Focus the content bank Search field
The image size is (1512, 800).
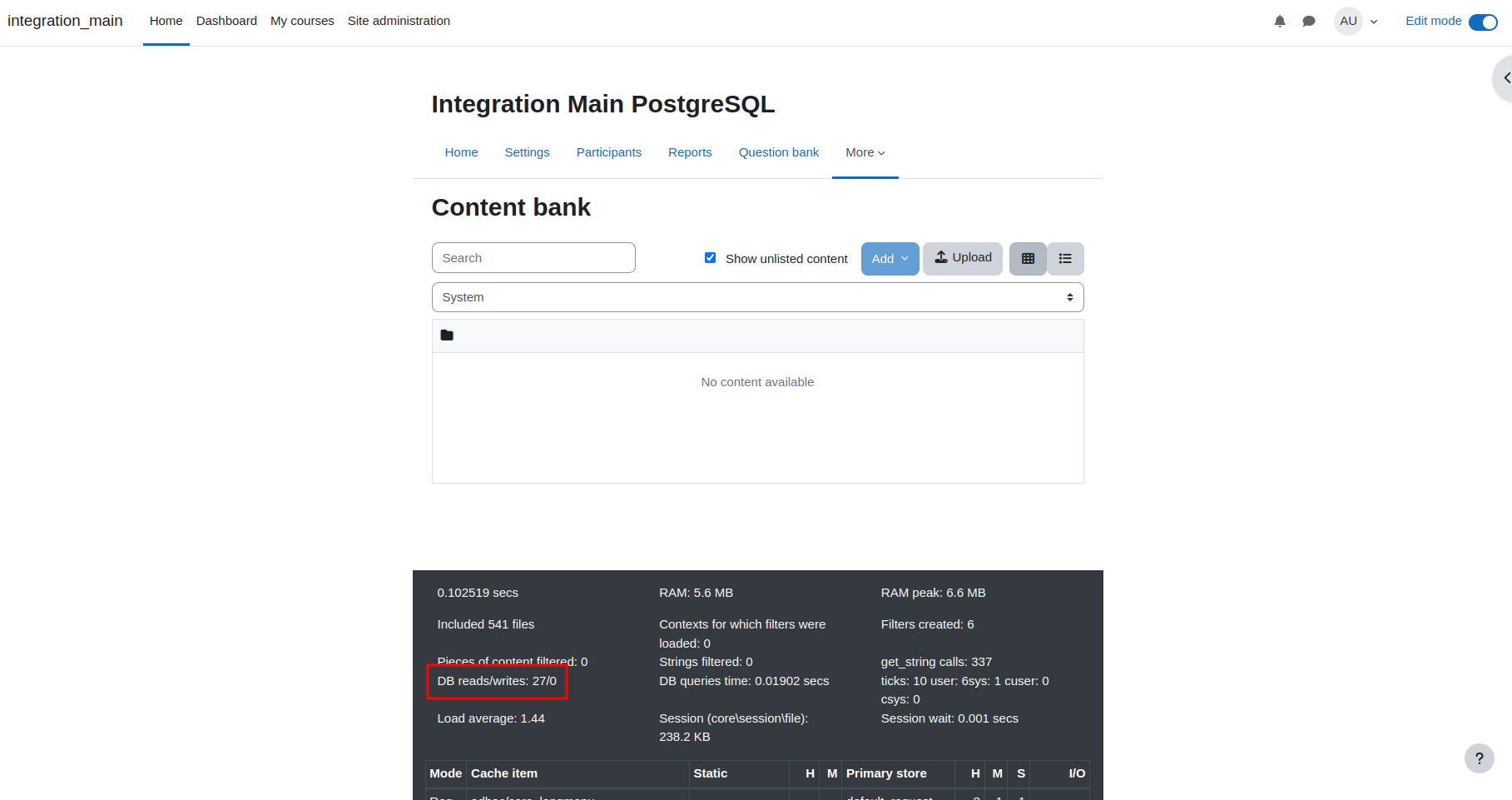[533, 258]
